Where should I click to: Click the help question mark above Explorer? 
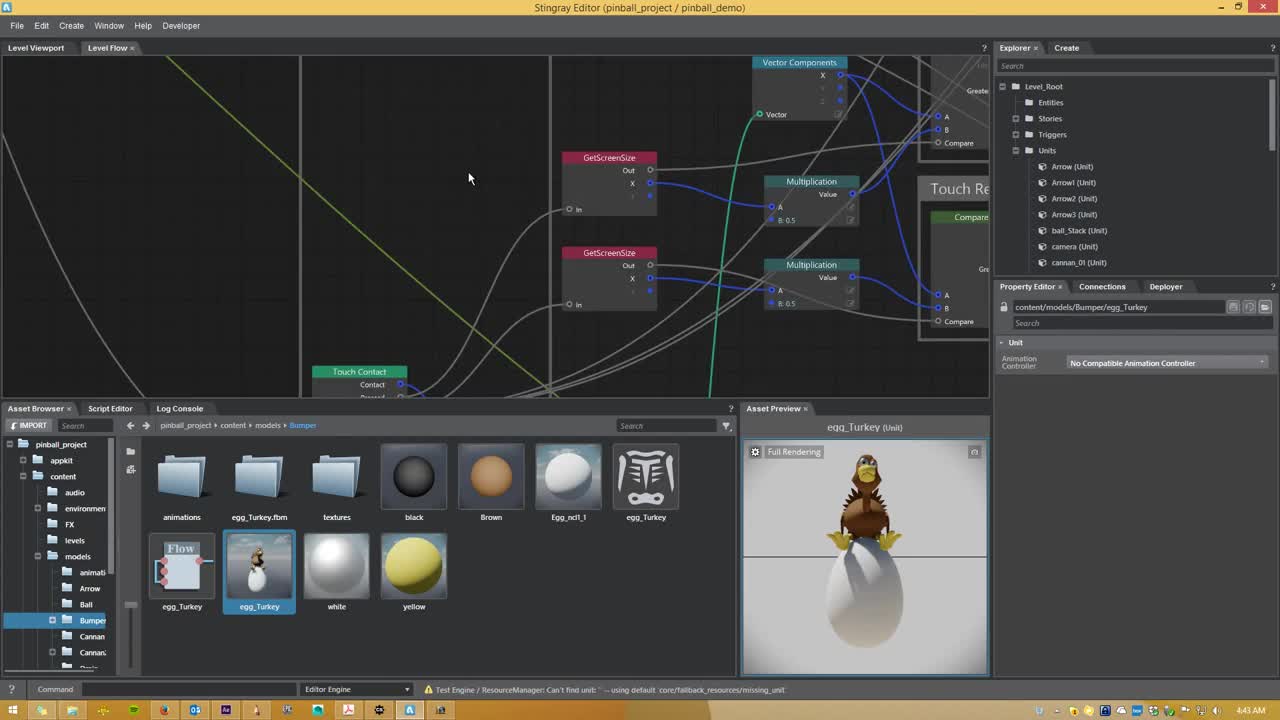(1272, 47)
